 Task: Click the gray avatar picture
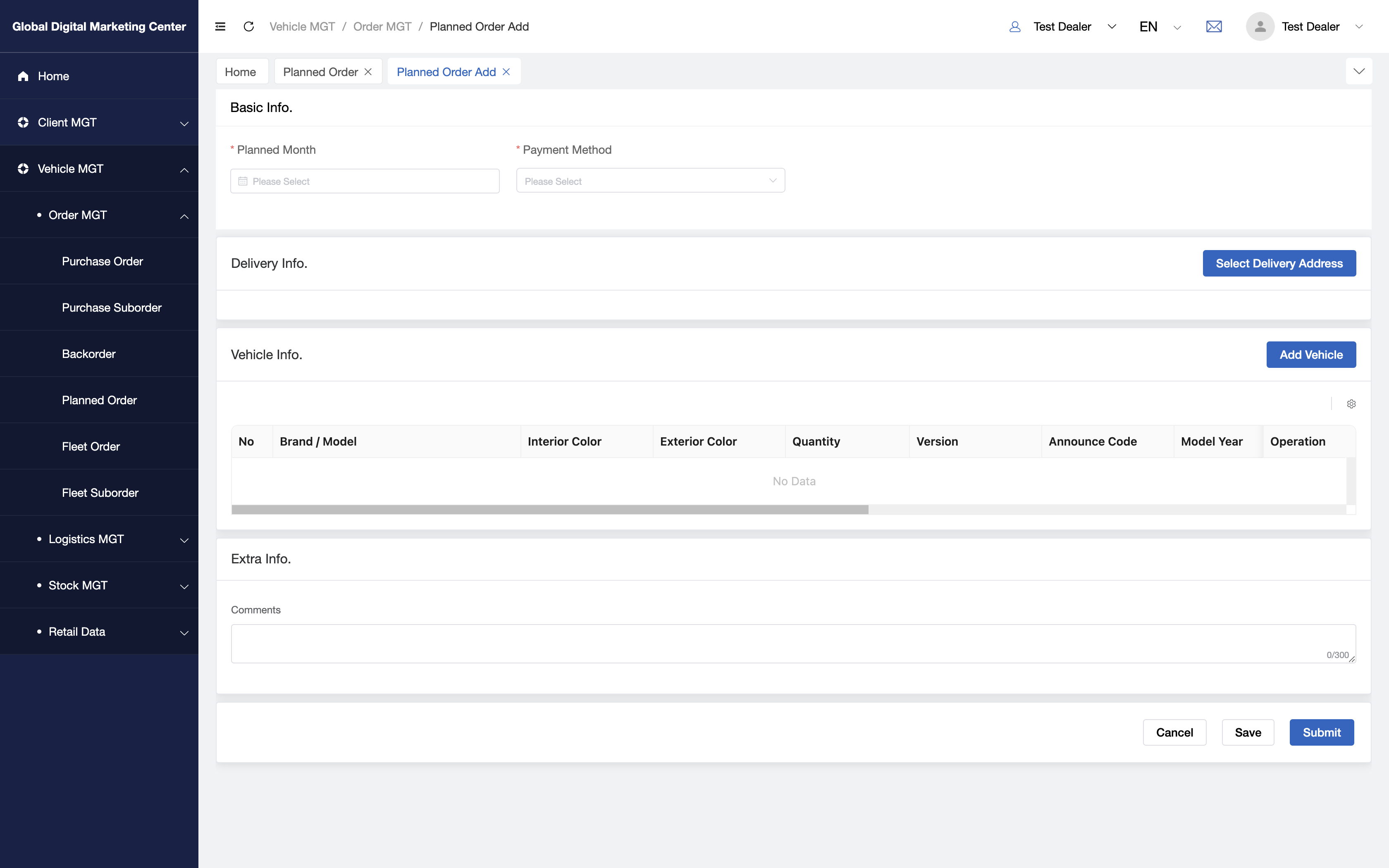[x=1260, y=26]
